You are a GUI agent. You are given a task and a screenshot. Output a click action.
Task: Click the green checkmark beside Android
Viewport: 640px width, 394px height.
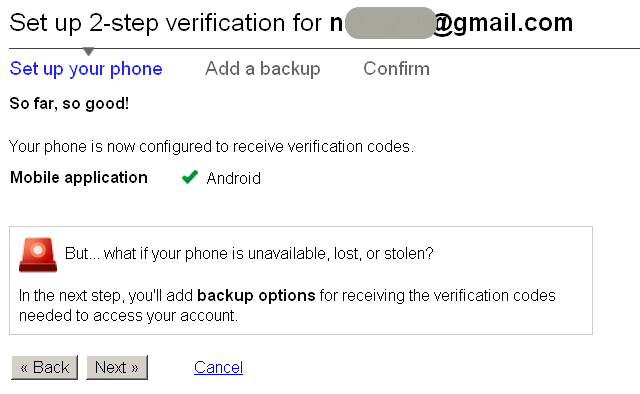coord(190,177)
